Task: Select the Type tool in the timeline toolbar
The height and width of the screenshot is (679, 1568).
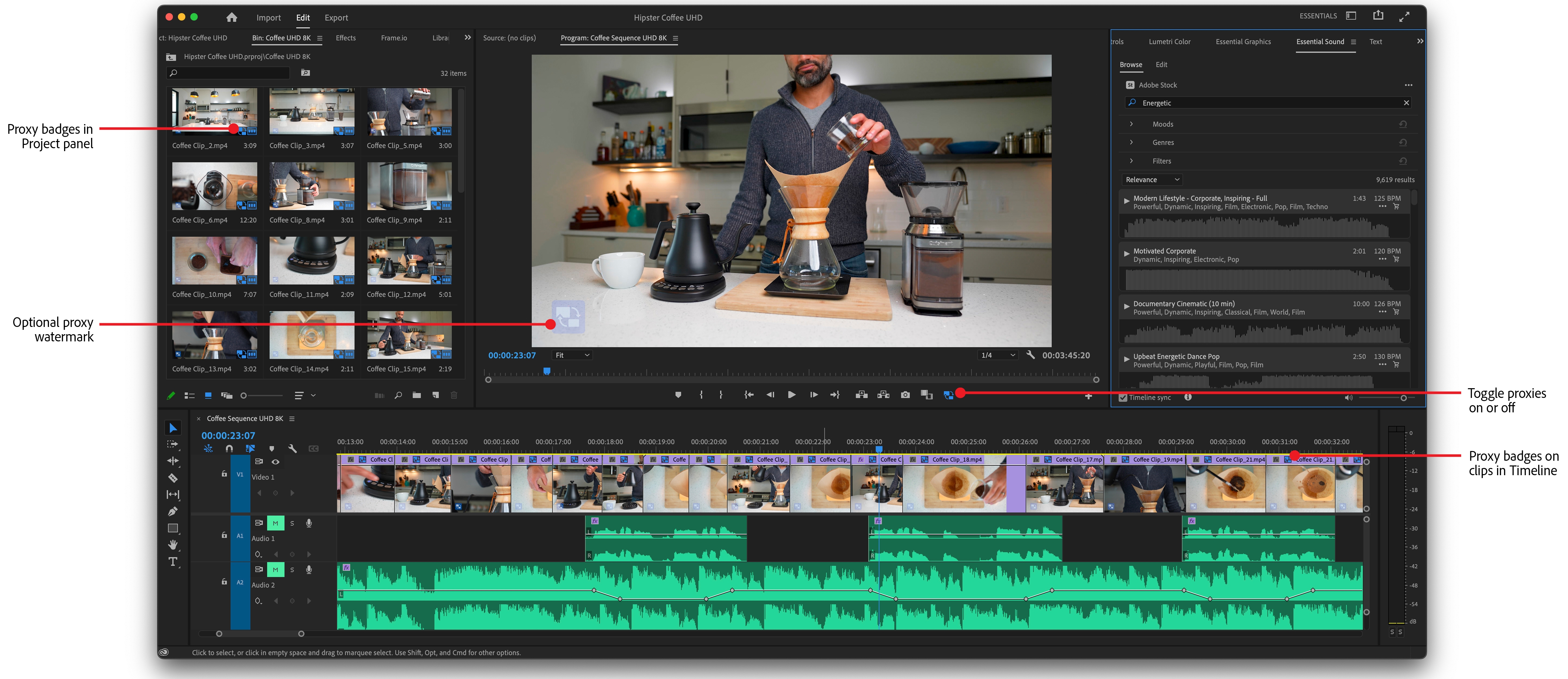Action: [173, 561]
